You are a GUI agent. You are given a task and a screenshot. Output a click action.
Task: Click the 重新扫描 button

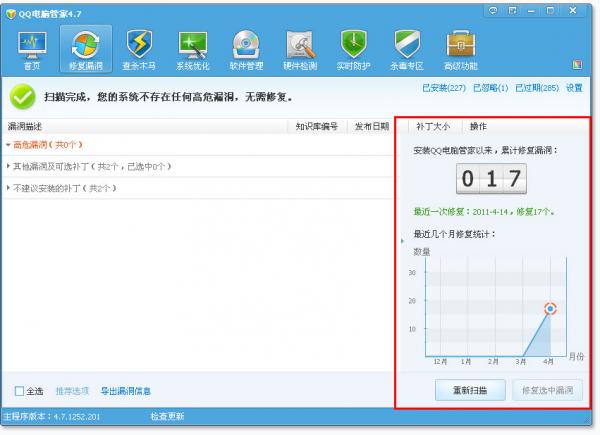click(x=470, y=390)
